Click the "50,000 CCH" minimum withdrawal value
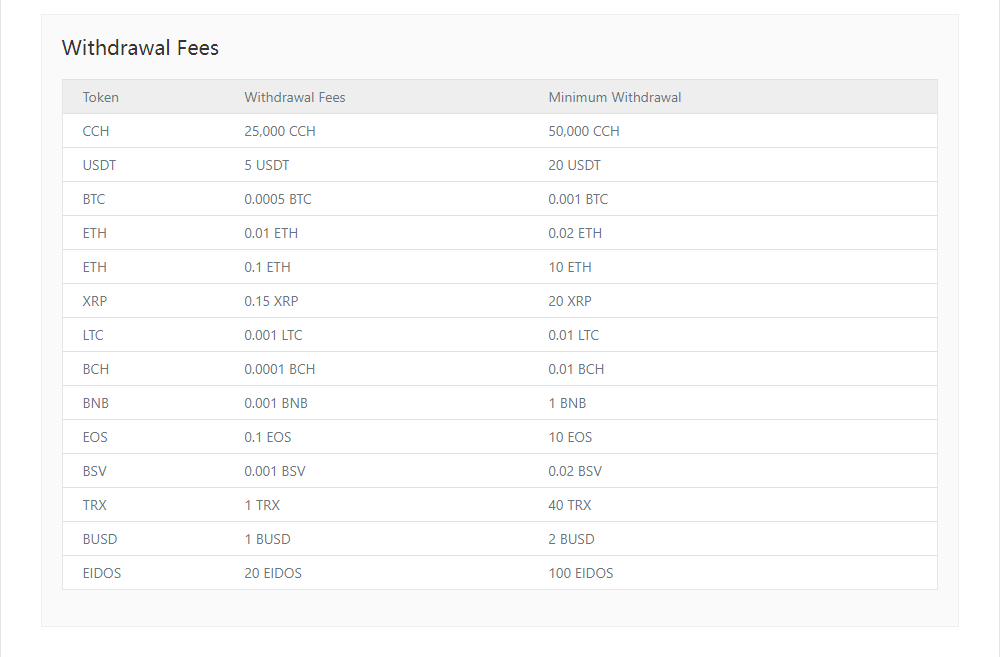 pyautogui.click(x=584, y=131)
